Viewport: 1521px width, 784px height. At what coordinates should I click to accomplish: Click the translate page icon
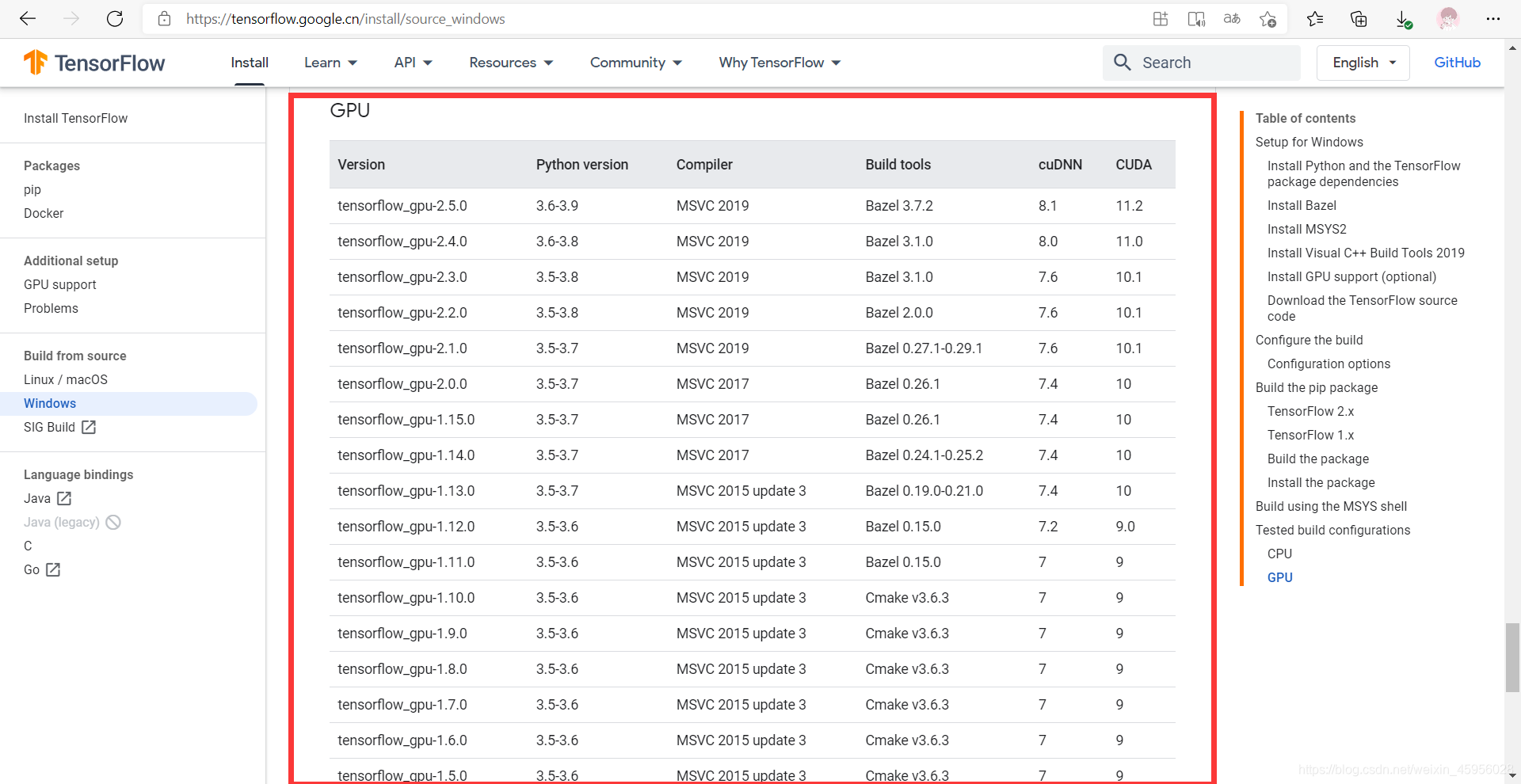1232,19
